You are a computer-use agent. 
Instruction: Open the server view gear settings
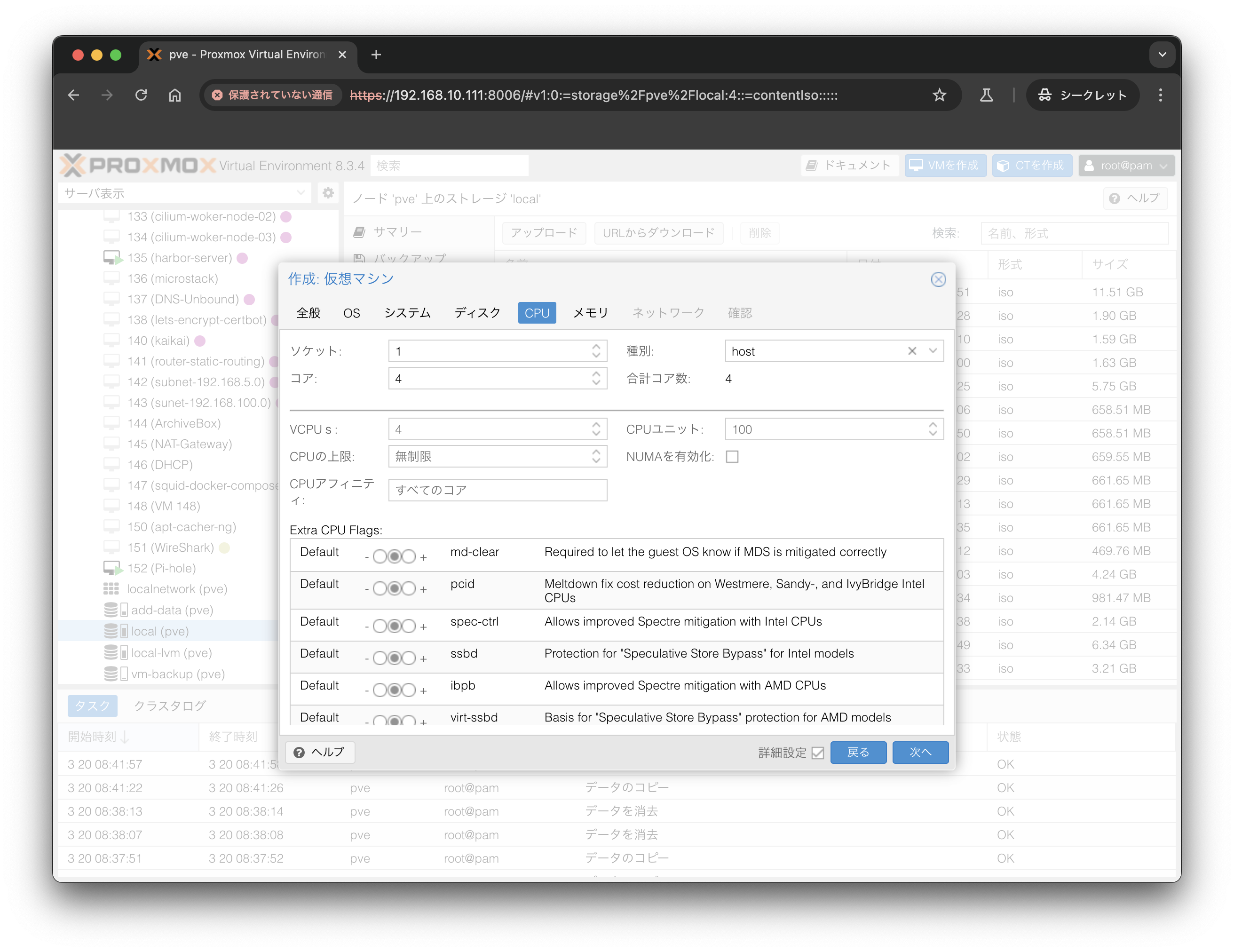click(328, 193)
